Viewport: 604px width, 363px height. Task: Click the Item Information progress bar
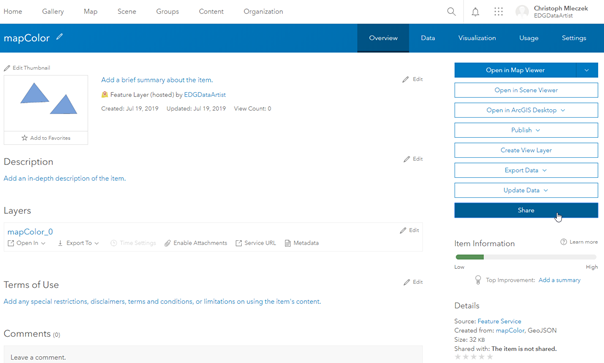click(526, 257)
